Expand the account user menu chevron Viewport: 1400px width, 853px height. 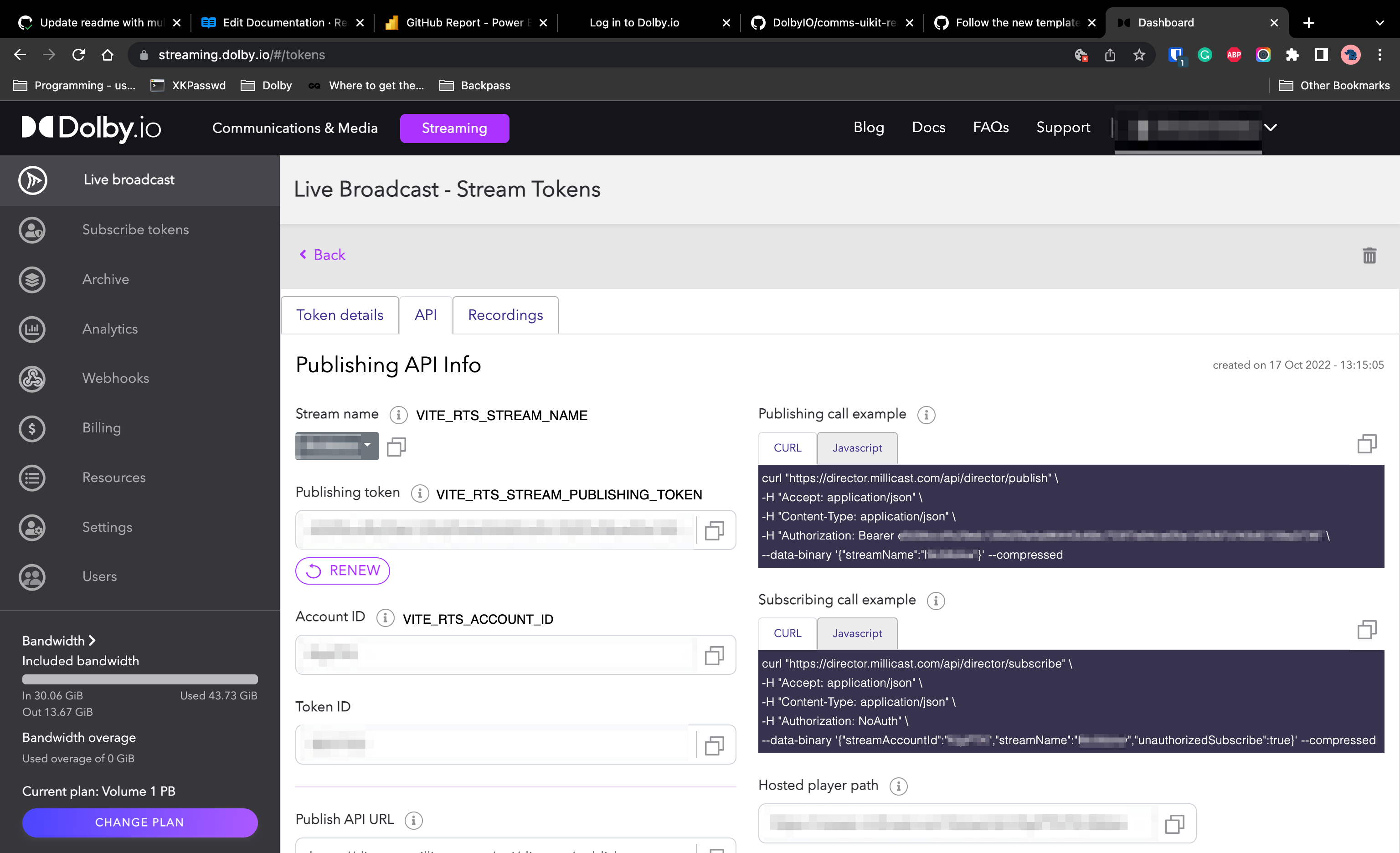(x=1271, y=128)
